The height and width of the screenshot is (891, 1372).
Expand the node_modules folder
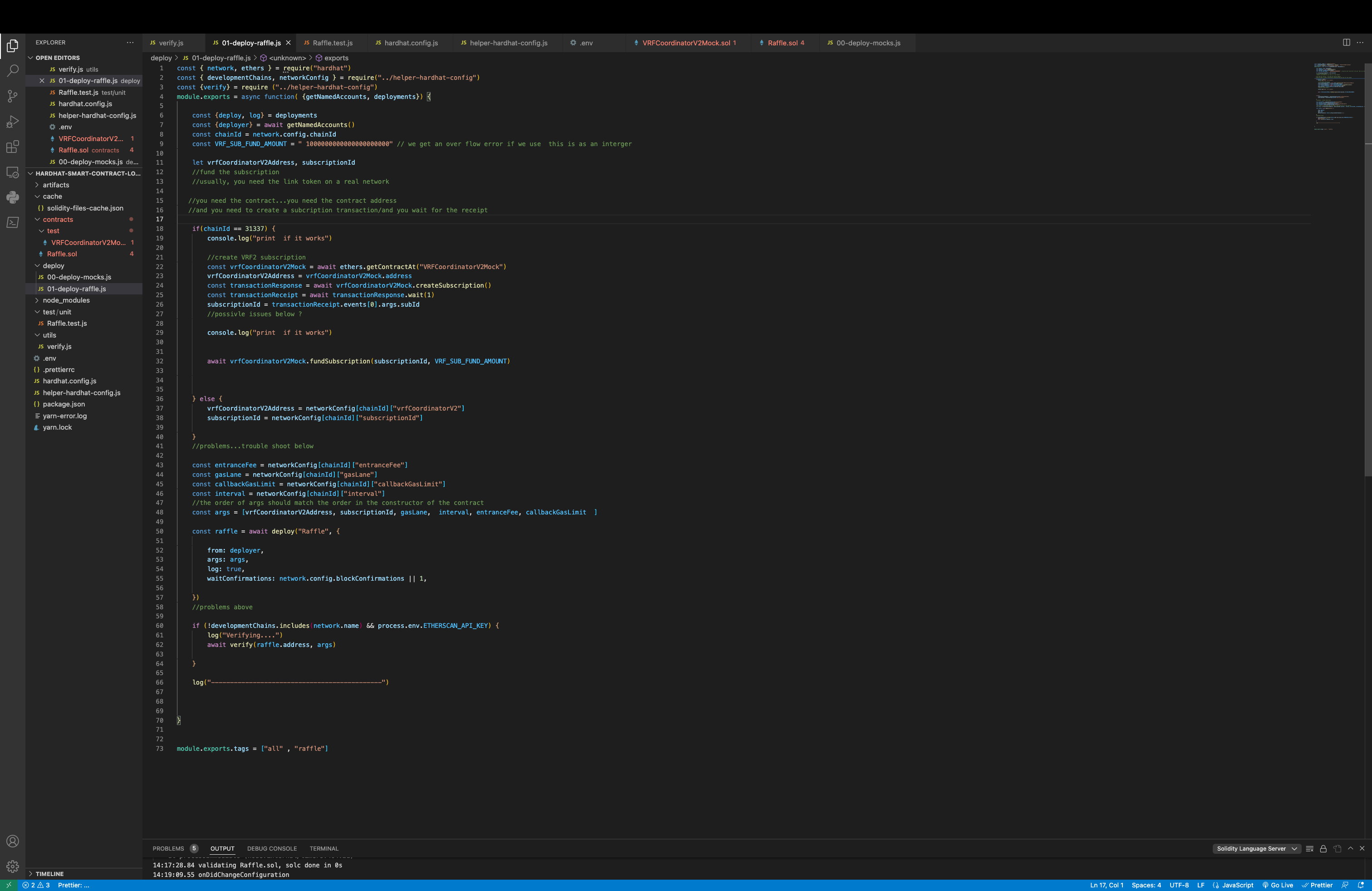pos(83,300)
